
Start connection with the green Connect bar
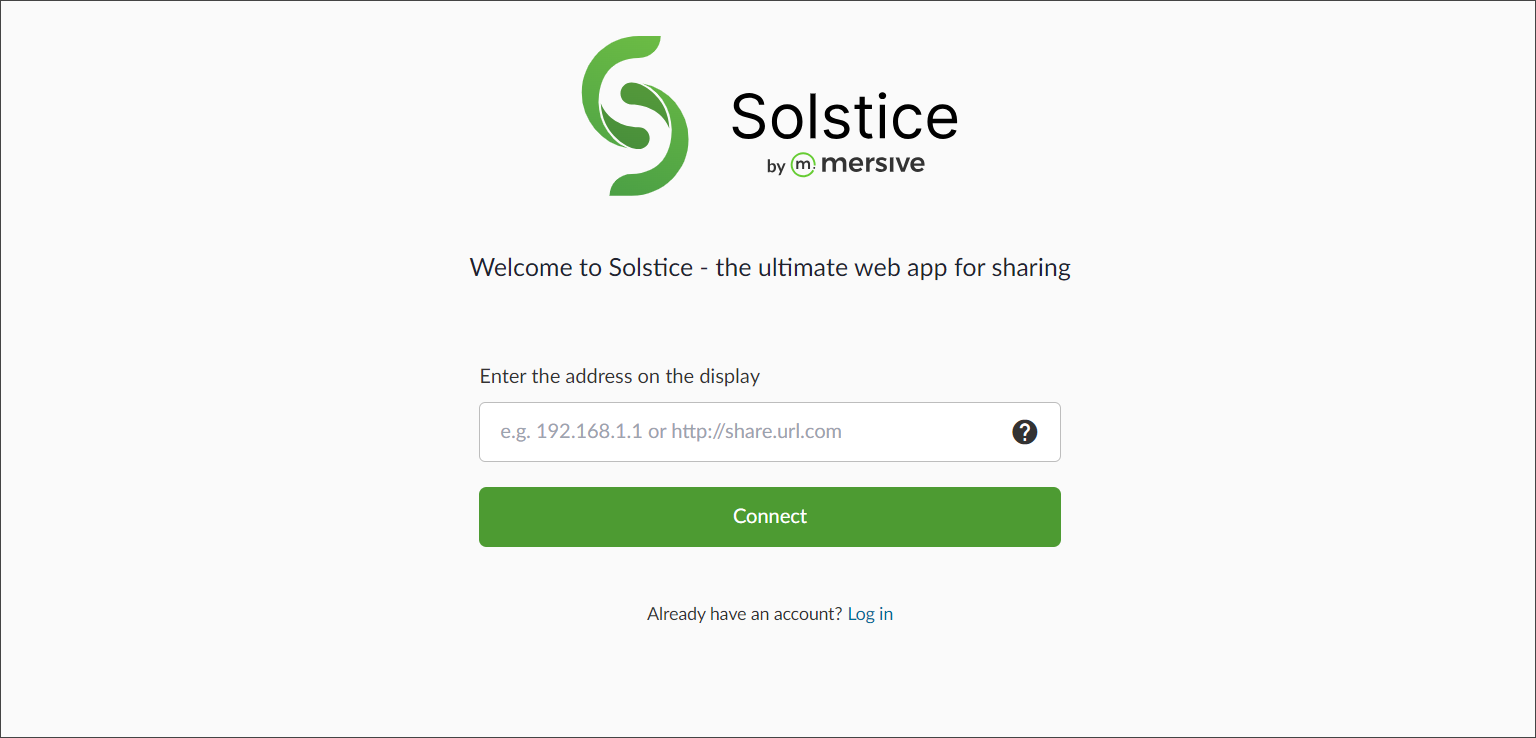point(769,517)
